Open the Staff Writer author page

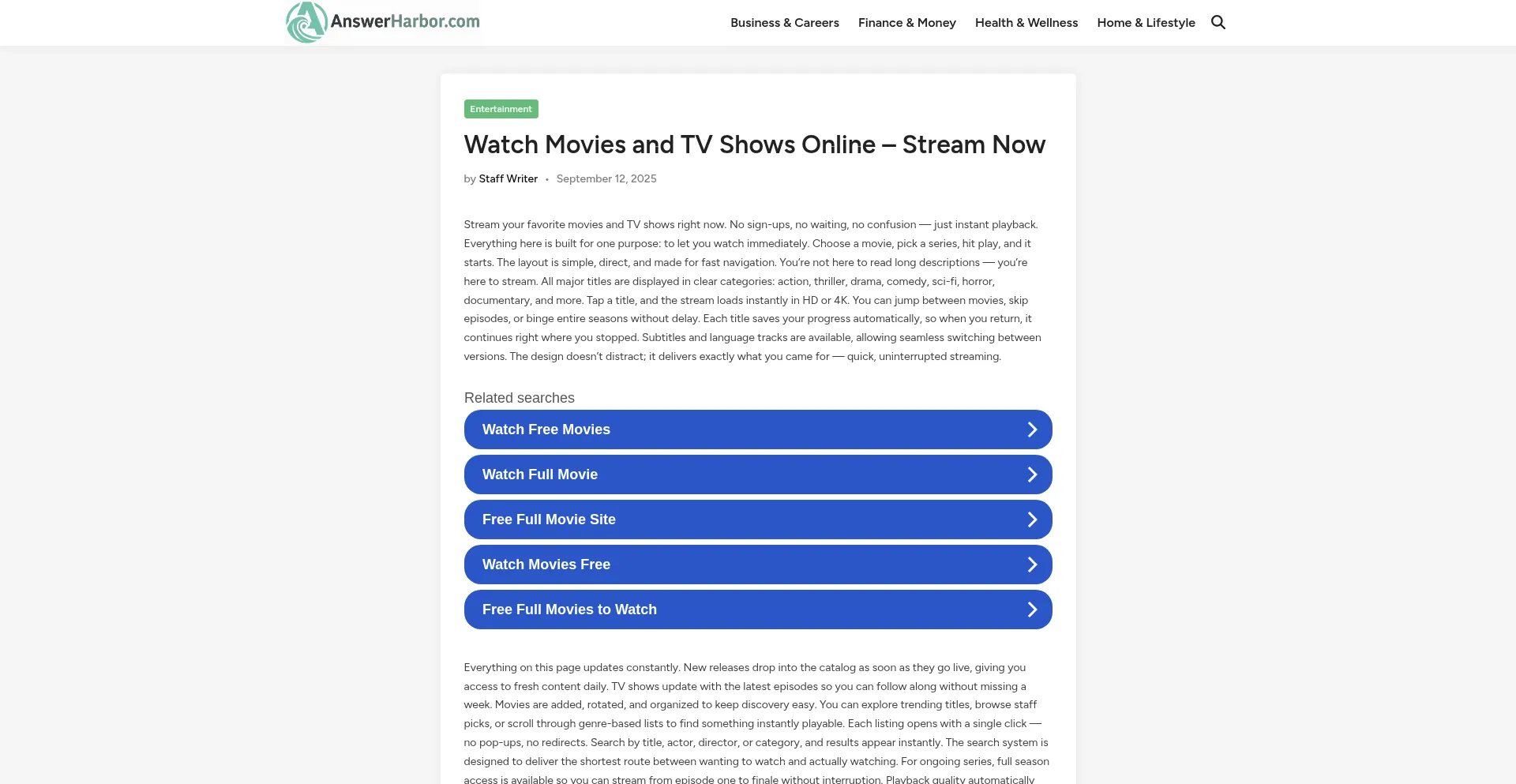508,178
